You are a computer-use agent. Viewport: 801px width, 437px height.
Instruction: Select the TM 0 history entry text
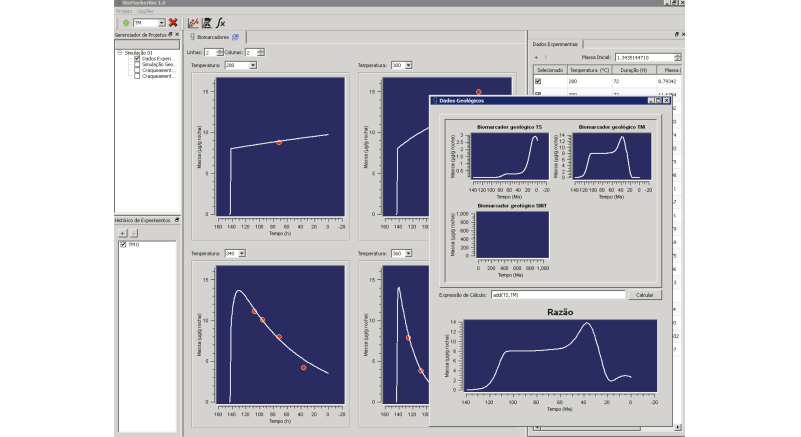pyautogui.click(x=133, y=245)
